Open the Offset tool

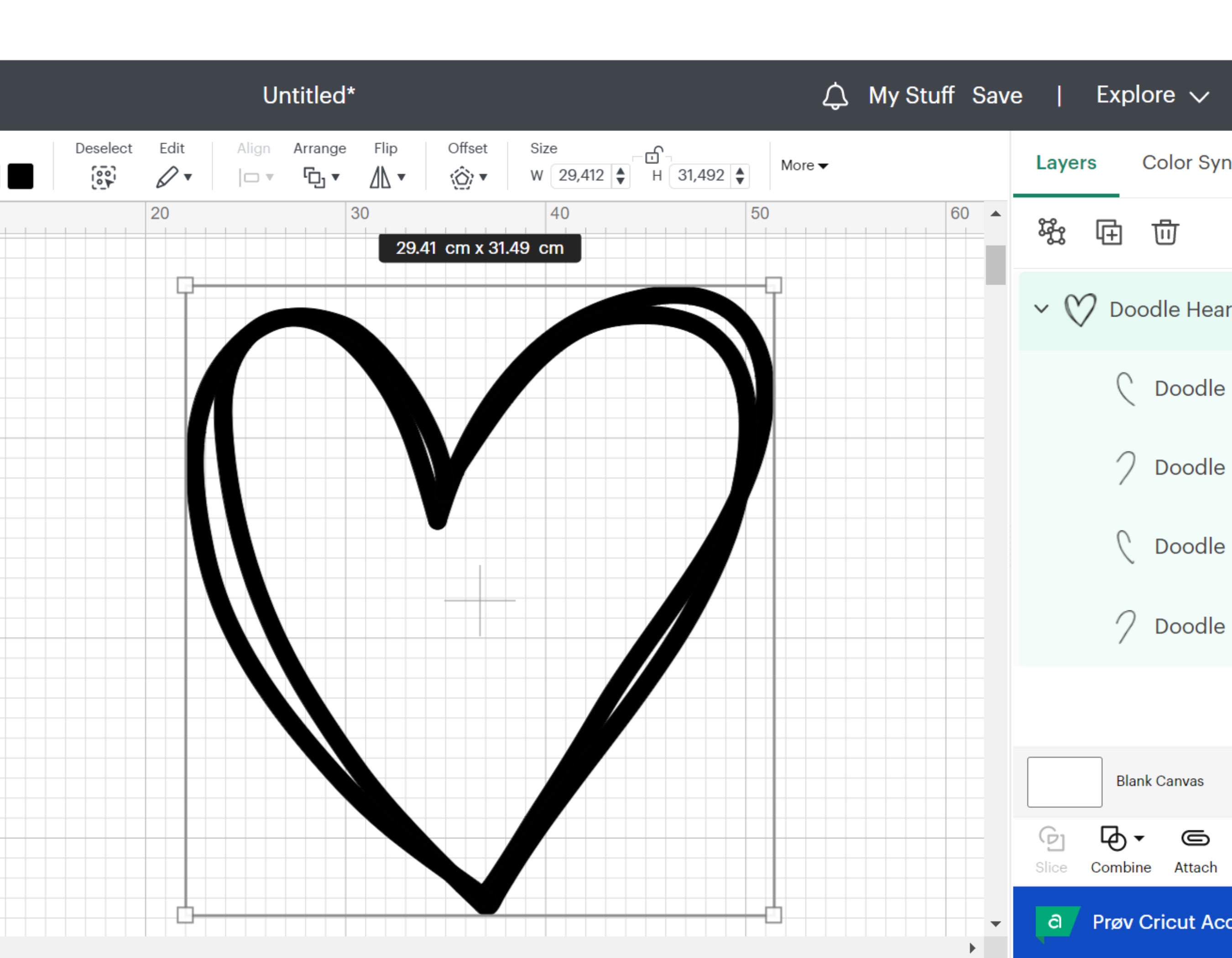(x=463, y=177)
